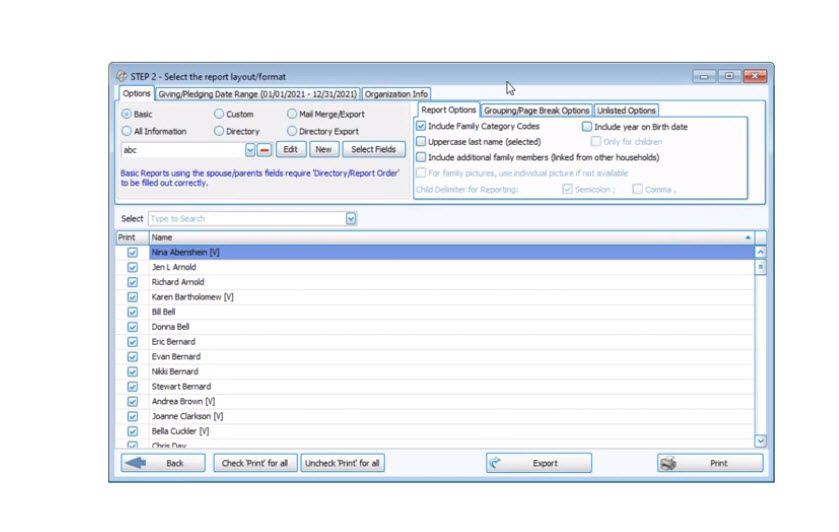Open the Unlisted Options tab

click(626, 110)
